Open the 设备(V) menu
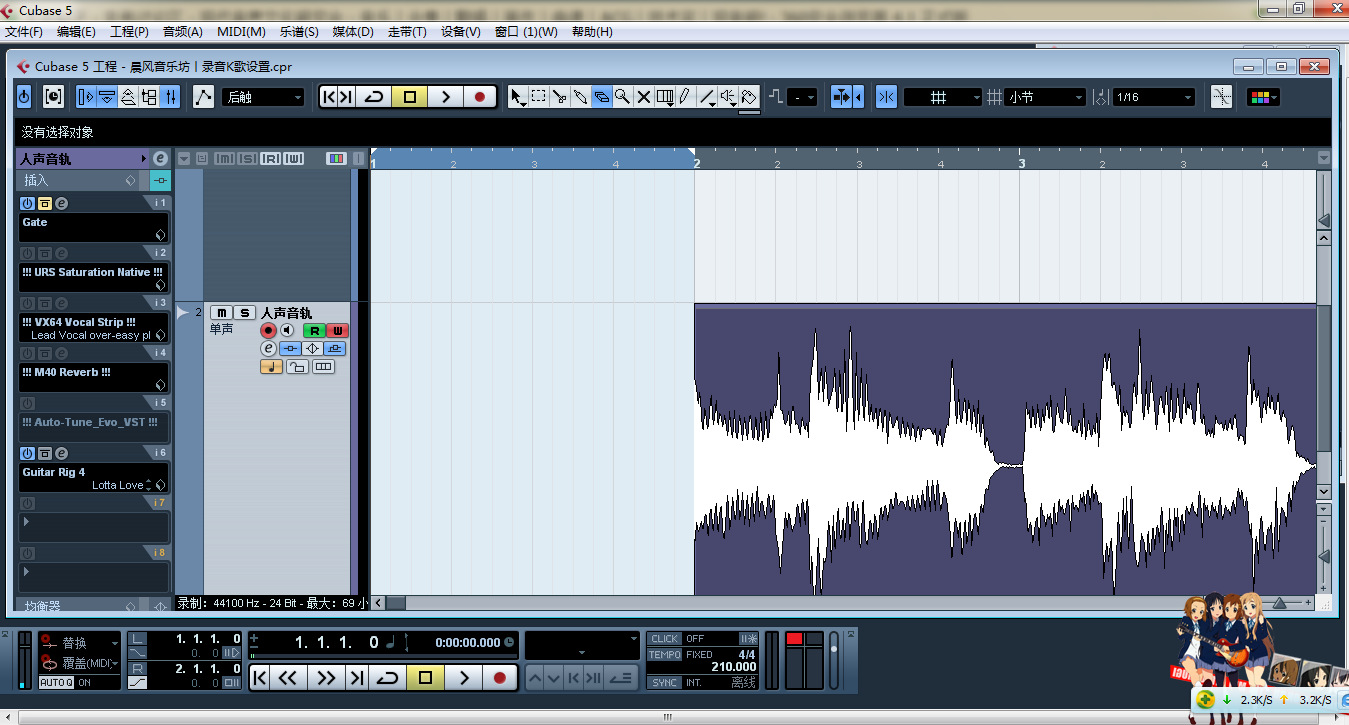This screenshot has width=1349, height=725. tap(460, 32)
